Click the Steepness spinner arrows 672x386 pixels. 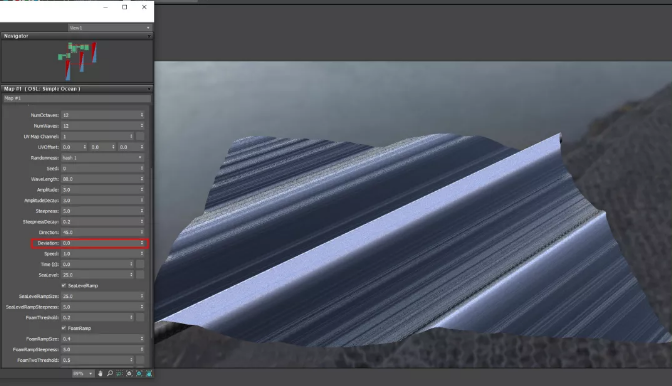[x=142, y=211]
